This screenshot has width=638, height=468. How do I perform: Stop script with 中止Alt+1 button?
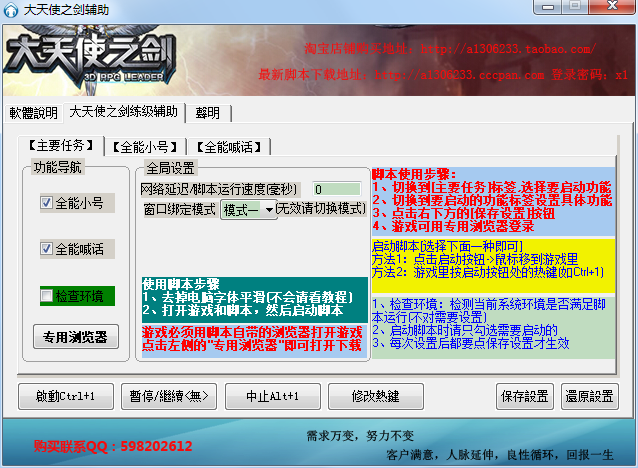tap(273, 396)
